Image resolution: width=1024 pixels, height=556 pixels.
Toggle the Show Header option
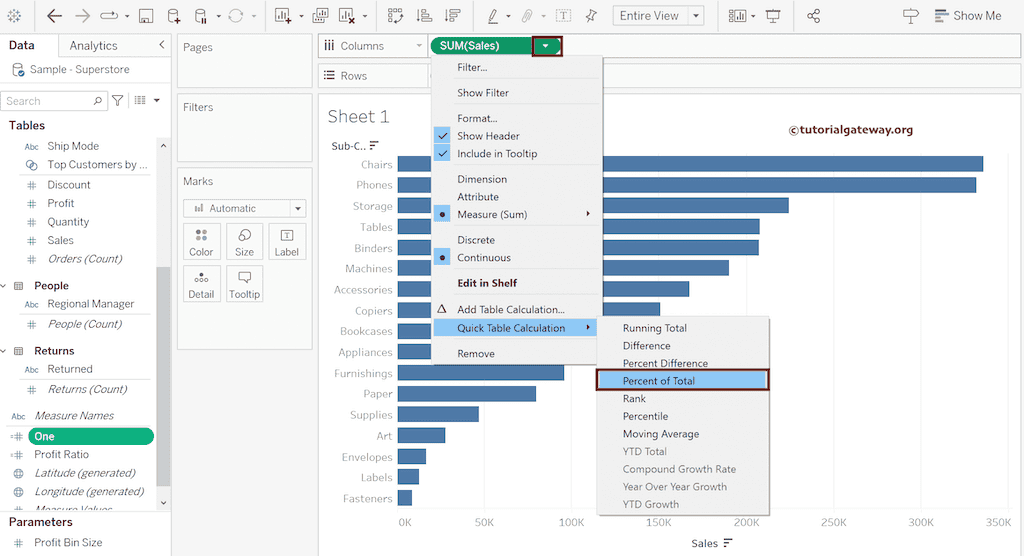pyautogui.click(x=488, y=136)
